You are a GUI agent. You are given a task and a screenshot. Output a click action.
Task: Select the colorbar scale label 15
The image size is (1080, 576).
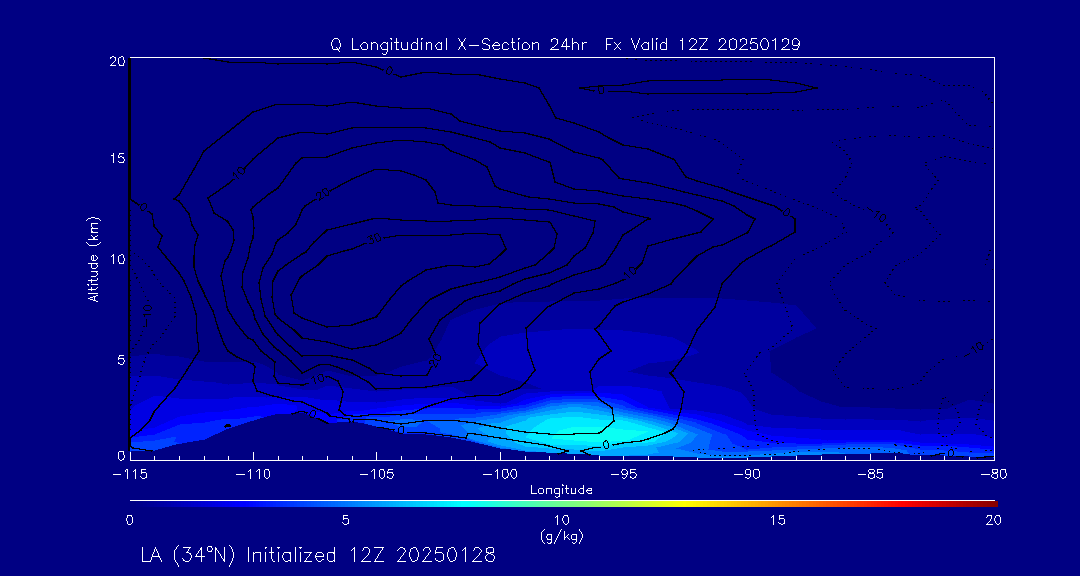pyautogui.click(x=778, y=522)
